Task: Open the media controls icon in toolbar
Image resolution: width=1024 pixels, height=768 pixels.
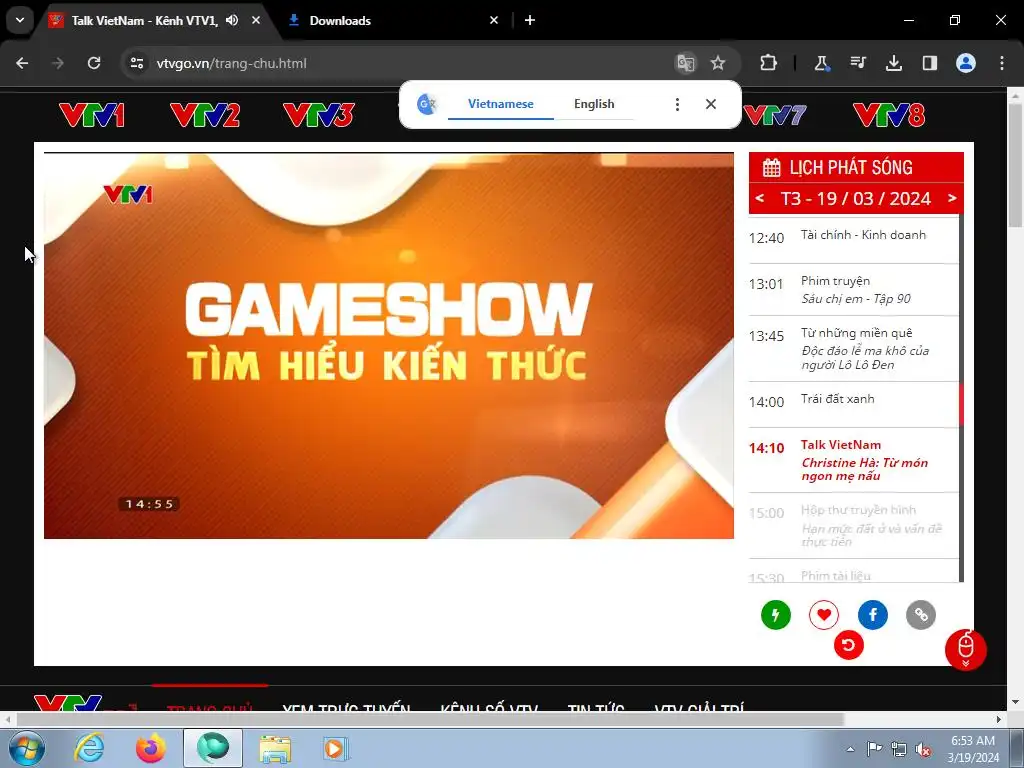Action: 857,63
